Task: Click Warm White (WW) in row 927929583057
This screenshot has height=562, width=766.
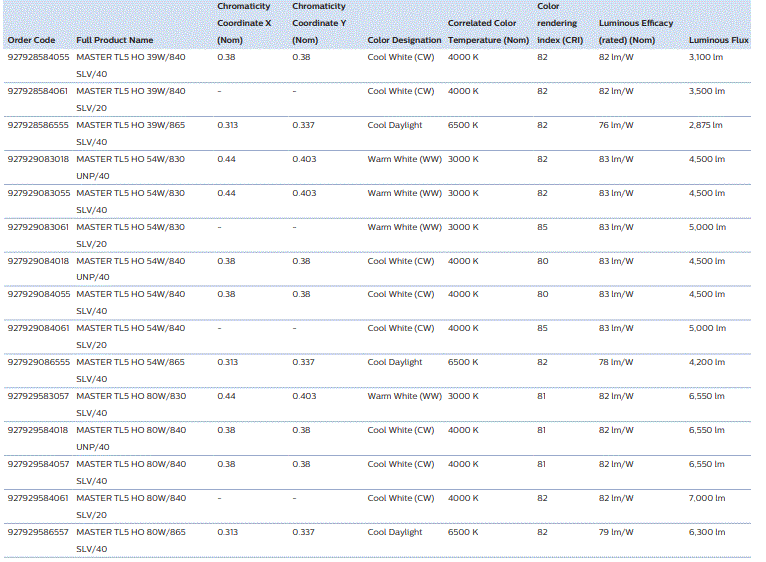Action: tap(404, 396)
